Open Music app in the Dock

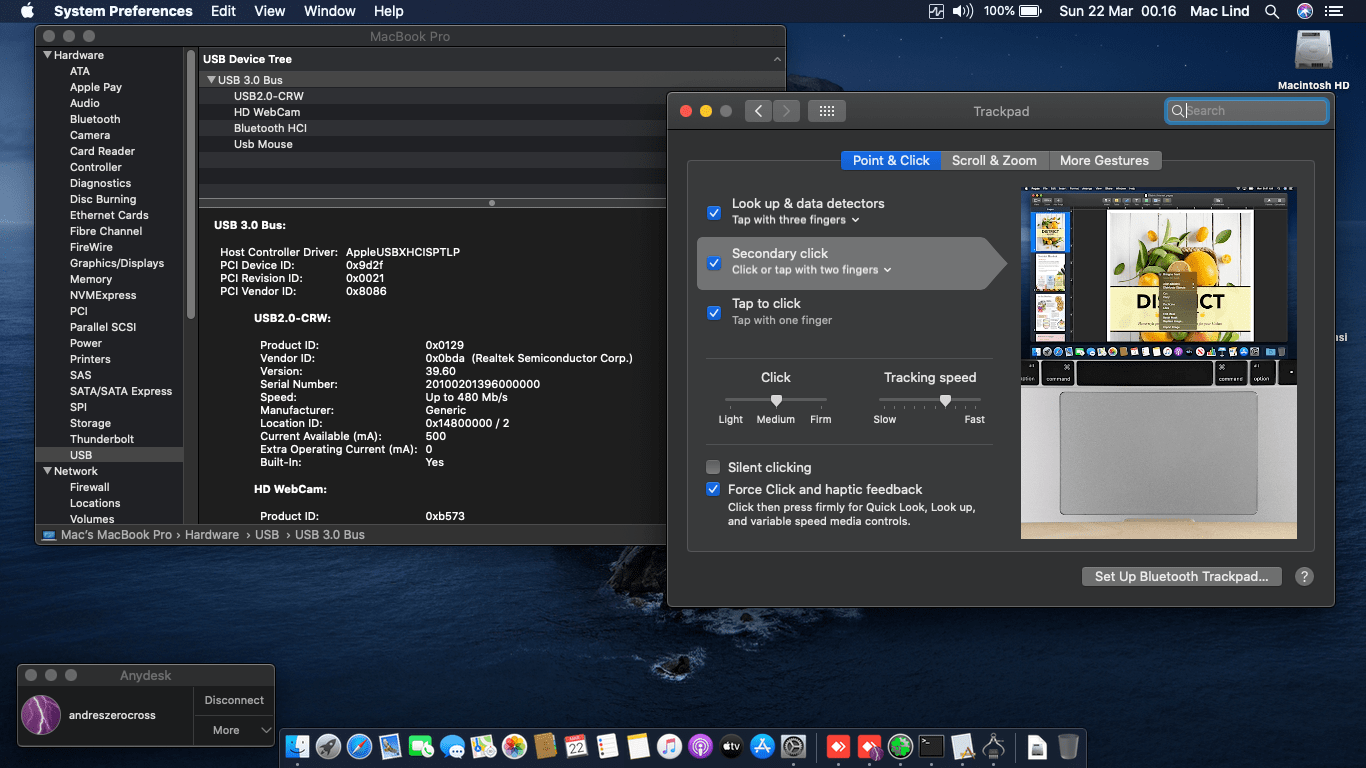coord(669,746)
